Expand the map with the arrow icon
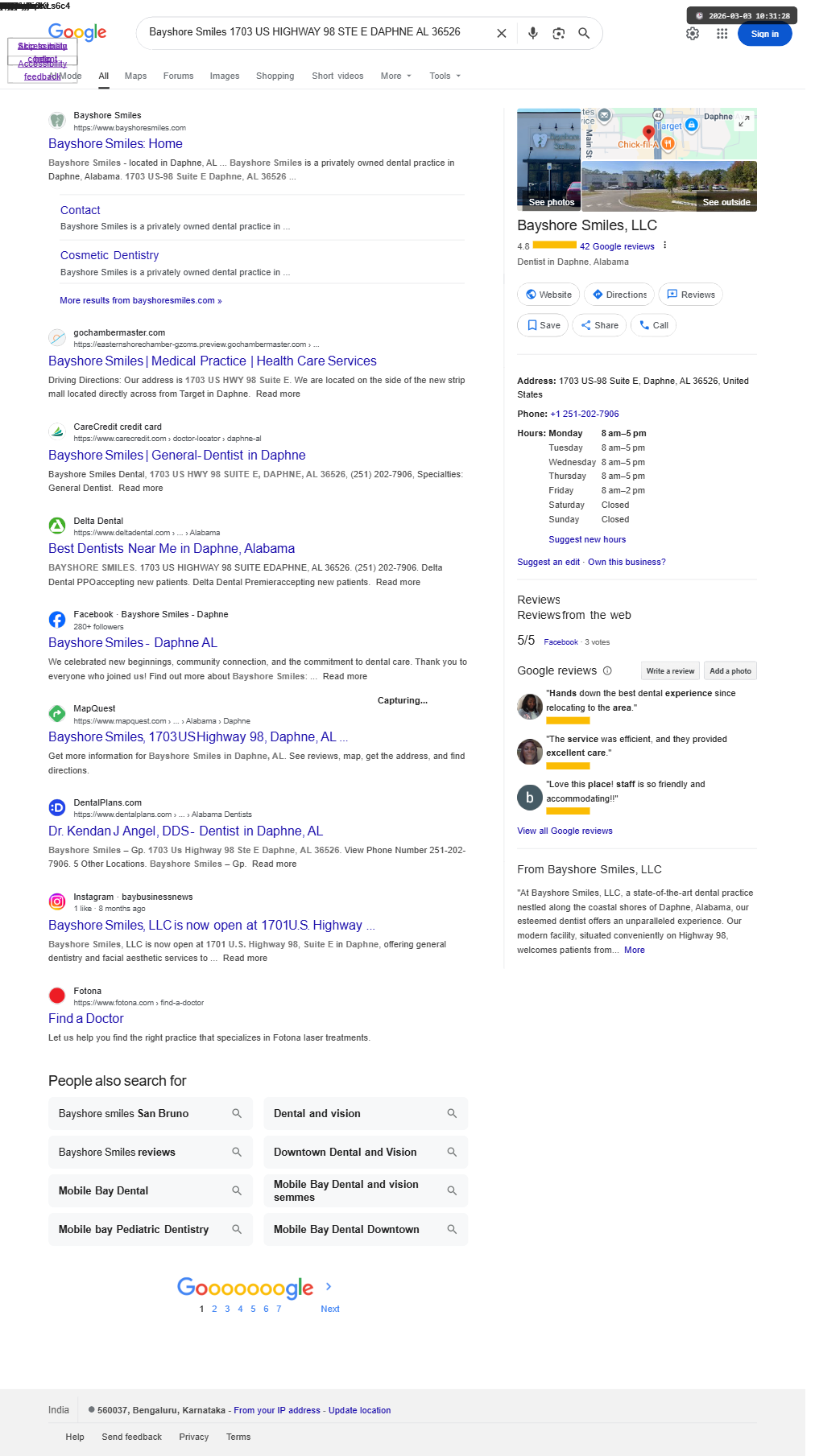The width and height of the screenshot is (815, 1456). pyautogui.click(x=744, y=121)
